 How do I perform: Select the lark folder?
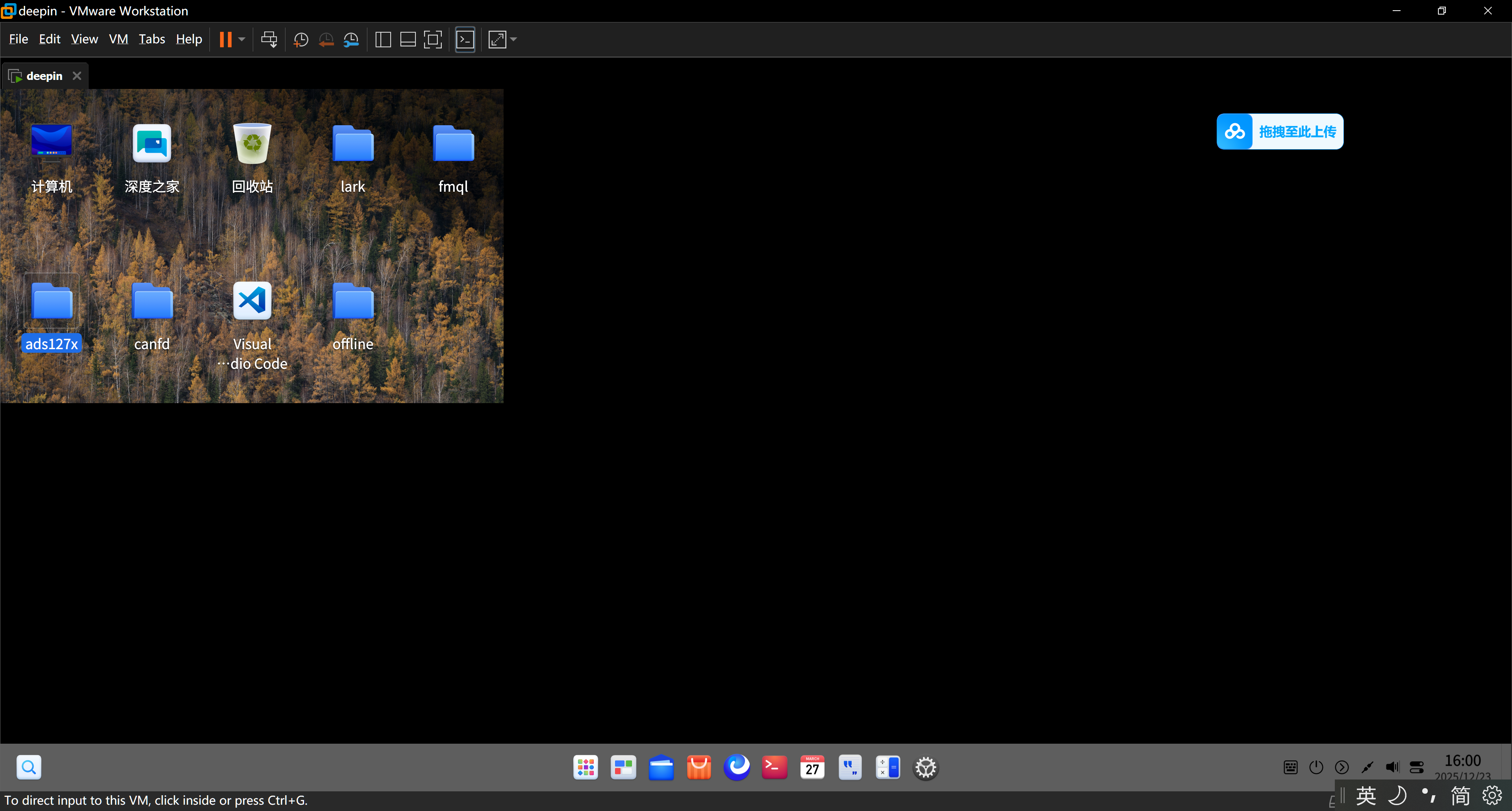[353, 158]
